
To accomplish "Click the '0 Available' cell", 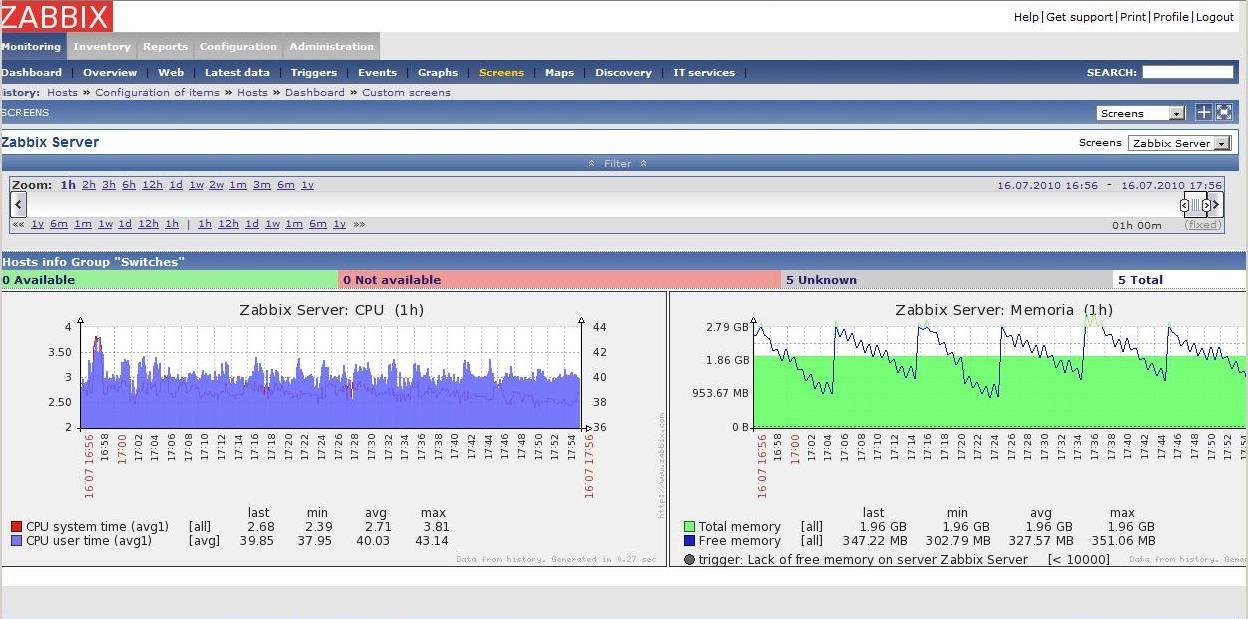I will pos(169,280).
